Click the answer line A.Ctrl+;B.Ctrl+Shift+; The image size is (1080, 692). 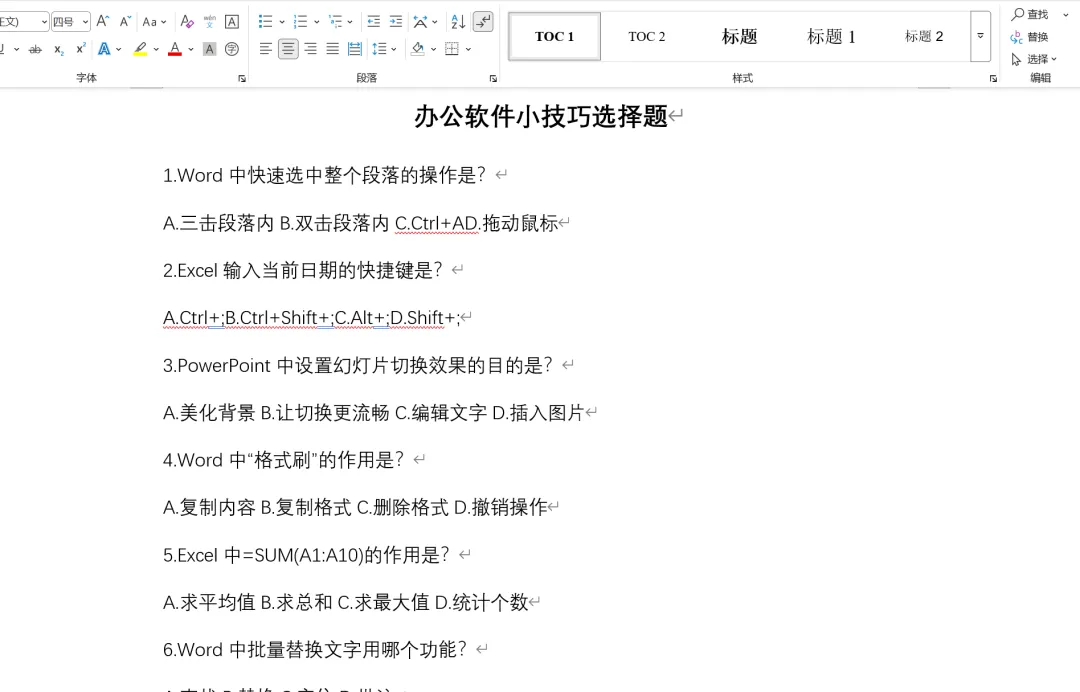[x=311, y=317]
